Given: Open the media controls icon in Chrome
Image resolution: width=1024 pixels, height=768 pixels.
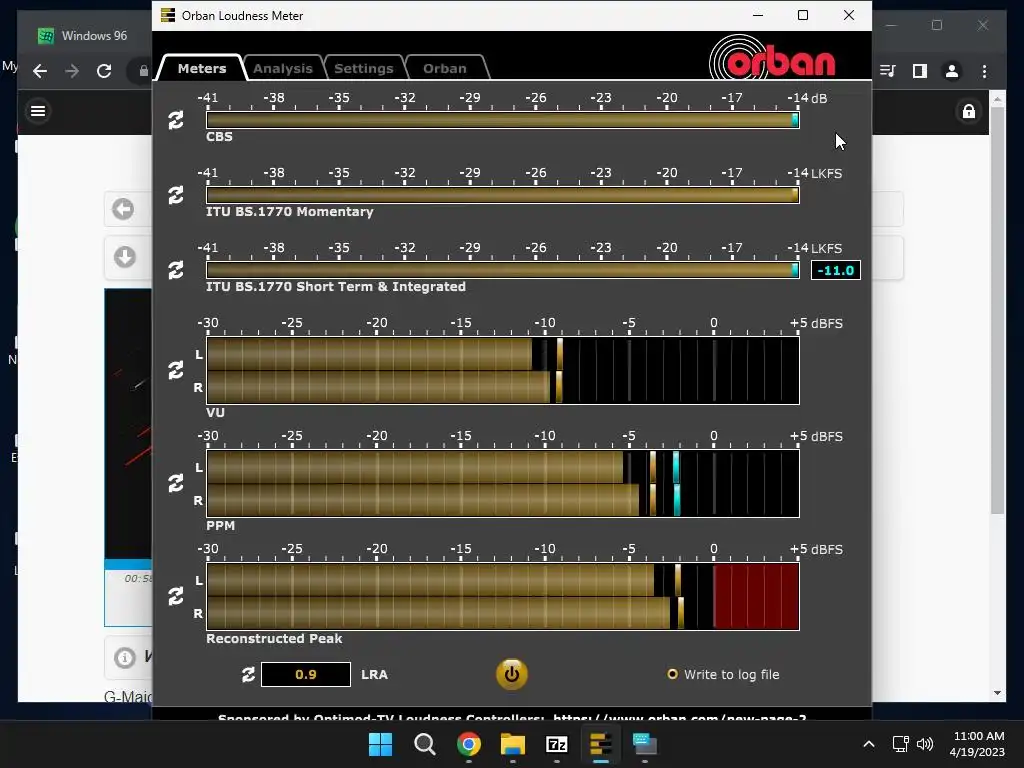Looking at the screenshot, I should pyautogui.click(x=888, y=71).
